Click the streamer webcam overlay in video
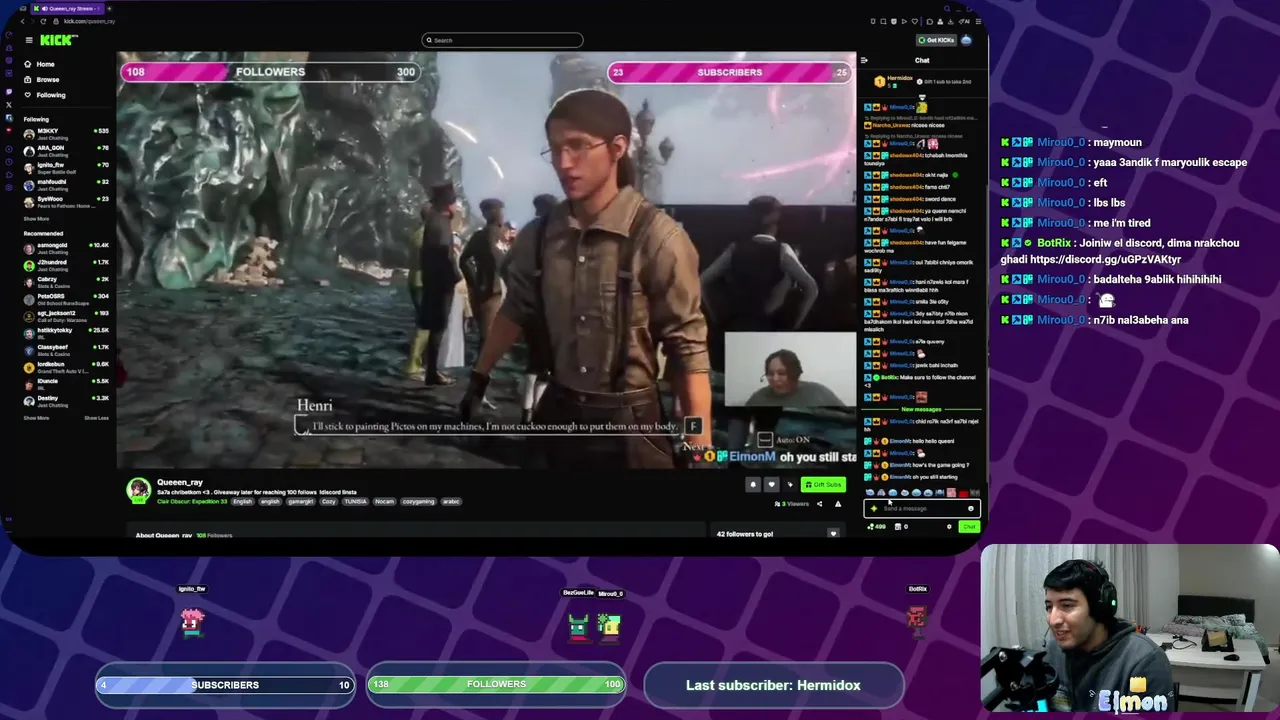The height and width of the screenshot is (720, 1280). (x=790, y=371)
